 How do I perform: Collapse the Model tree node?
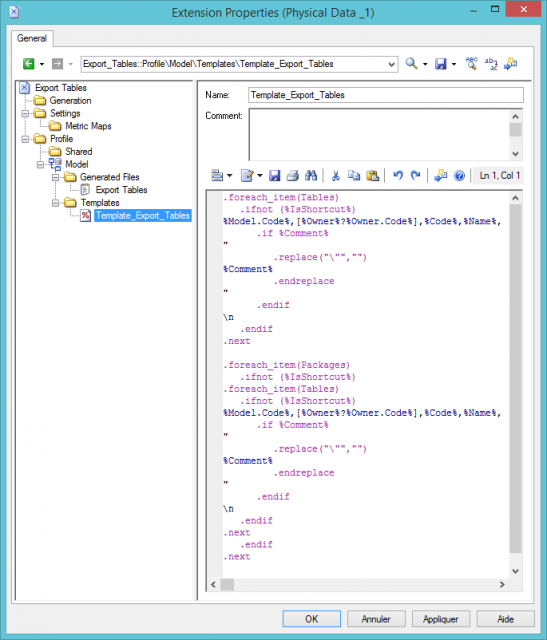(40, 165)
